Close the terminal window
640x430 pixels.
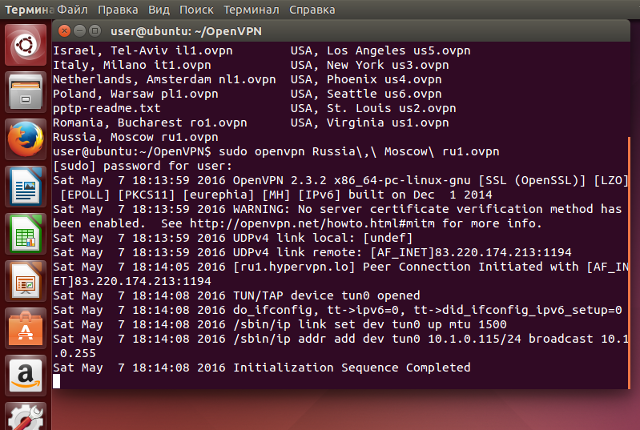coord(64,31)
